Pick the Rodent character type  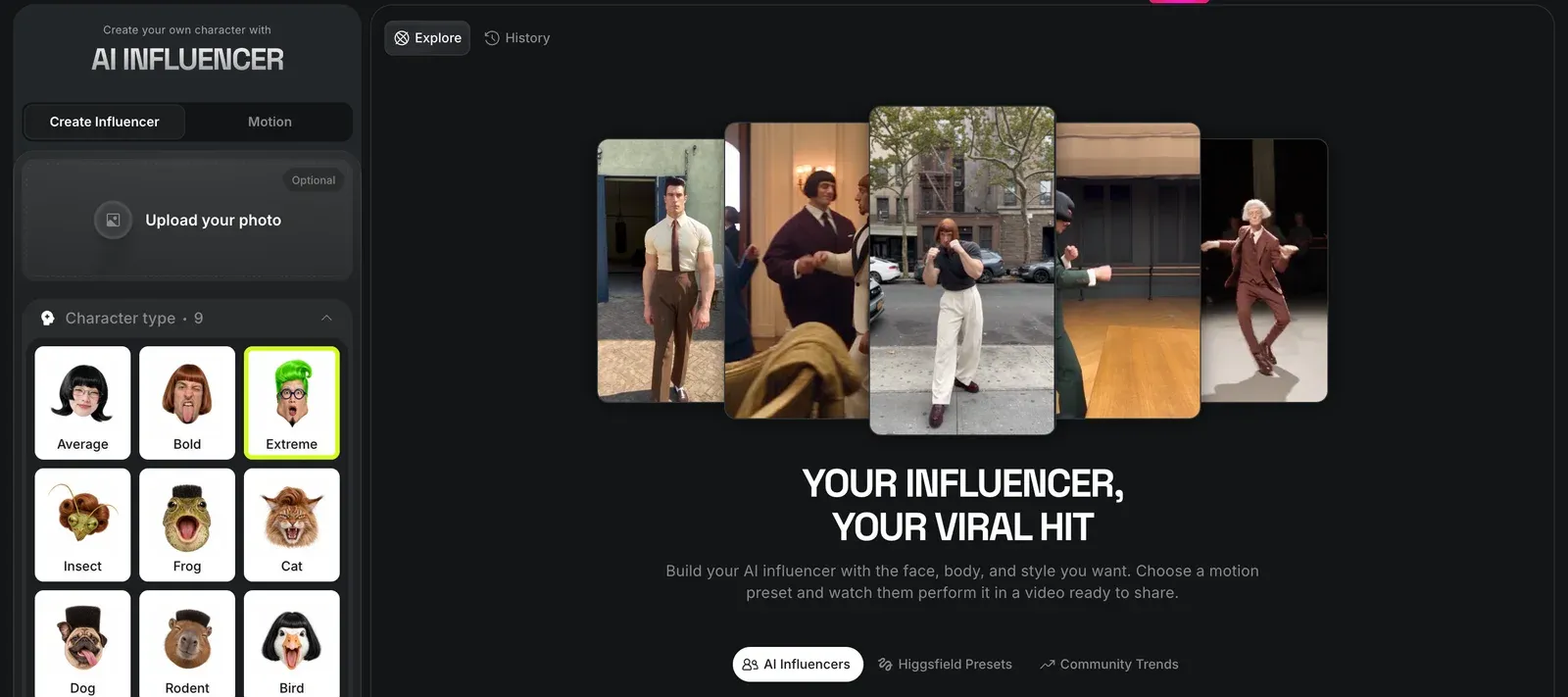point(187,644)
